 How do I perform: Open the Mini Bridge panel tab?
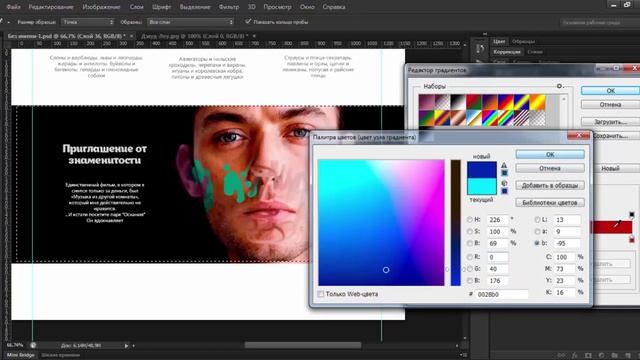(x=20, y=355)
